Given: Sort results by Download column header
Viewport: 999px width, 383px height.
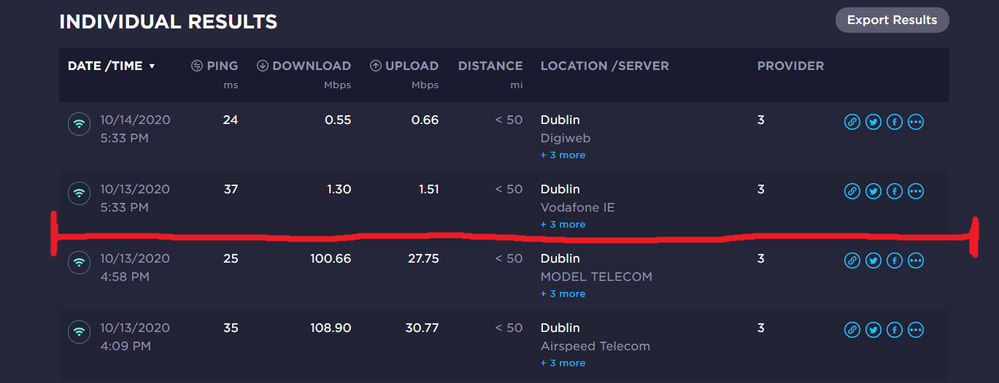Looking at the screenshot, I should [x=304, y=66].
